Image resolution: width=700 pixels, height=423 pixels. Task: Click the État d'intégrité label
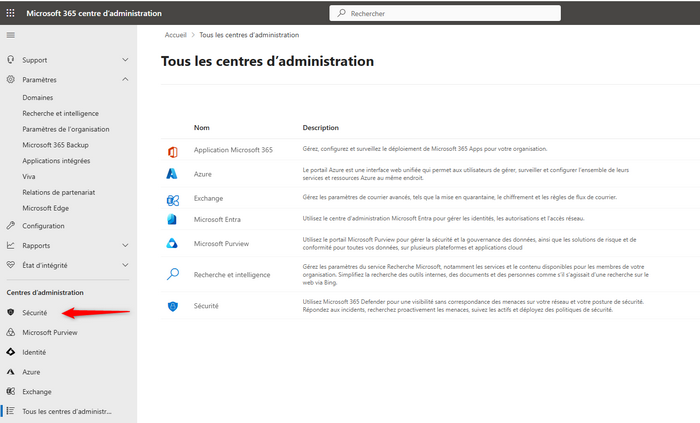(x=45, y=265)
